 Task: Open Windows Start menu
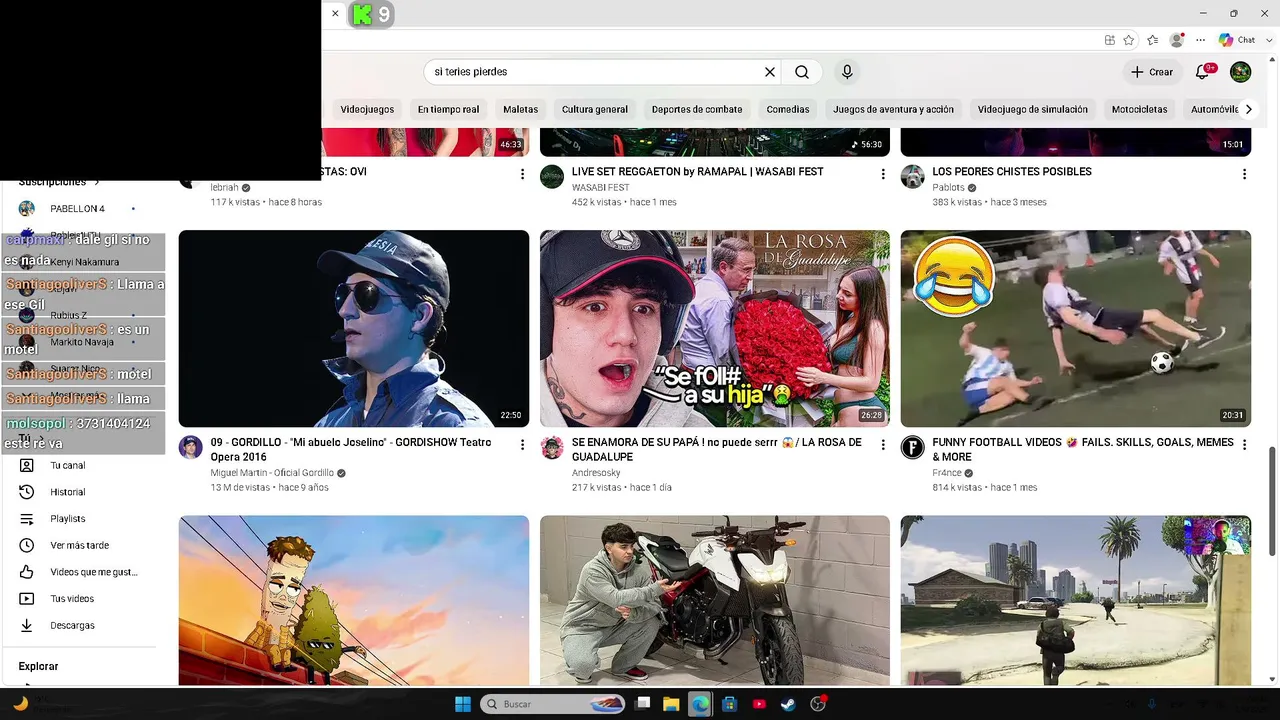tap(463, 704)
